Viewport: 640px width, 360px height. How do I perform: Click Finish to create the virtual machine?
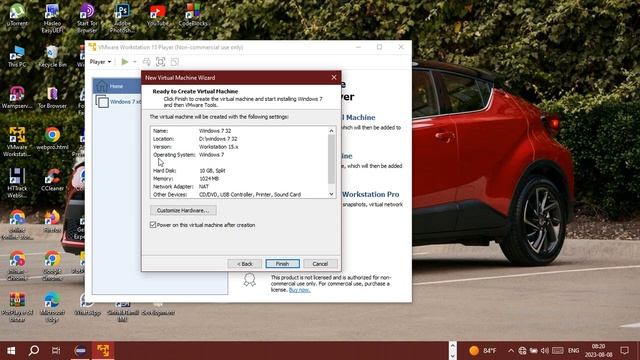282,264
